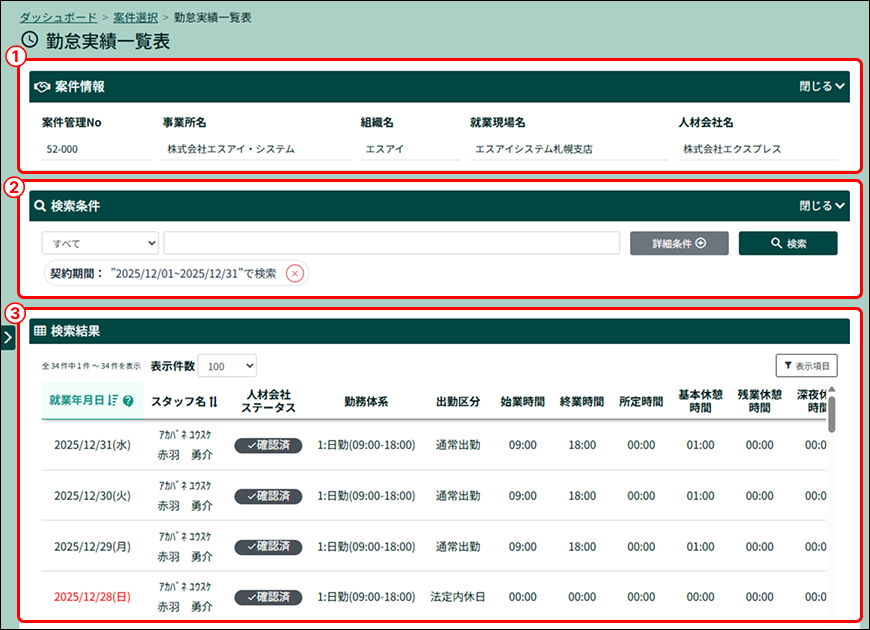This screenshot has height=630, width=870.
Task: Open the 表示項目 column filter button
Action: [807, 366]
